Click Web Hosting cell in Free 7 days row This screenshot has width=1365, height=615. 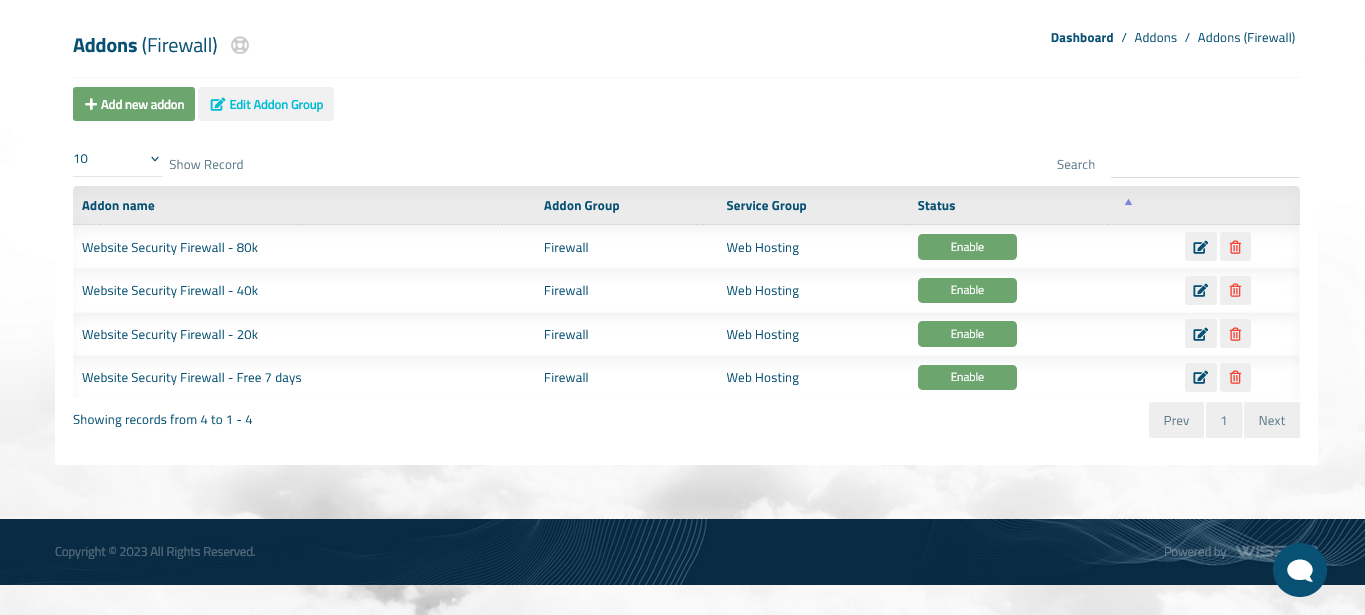click(763, 378)
